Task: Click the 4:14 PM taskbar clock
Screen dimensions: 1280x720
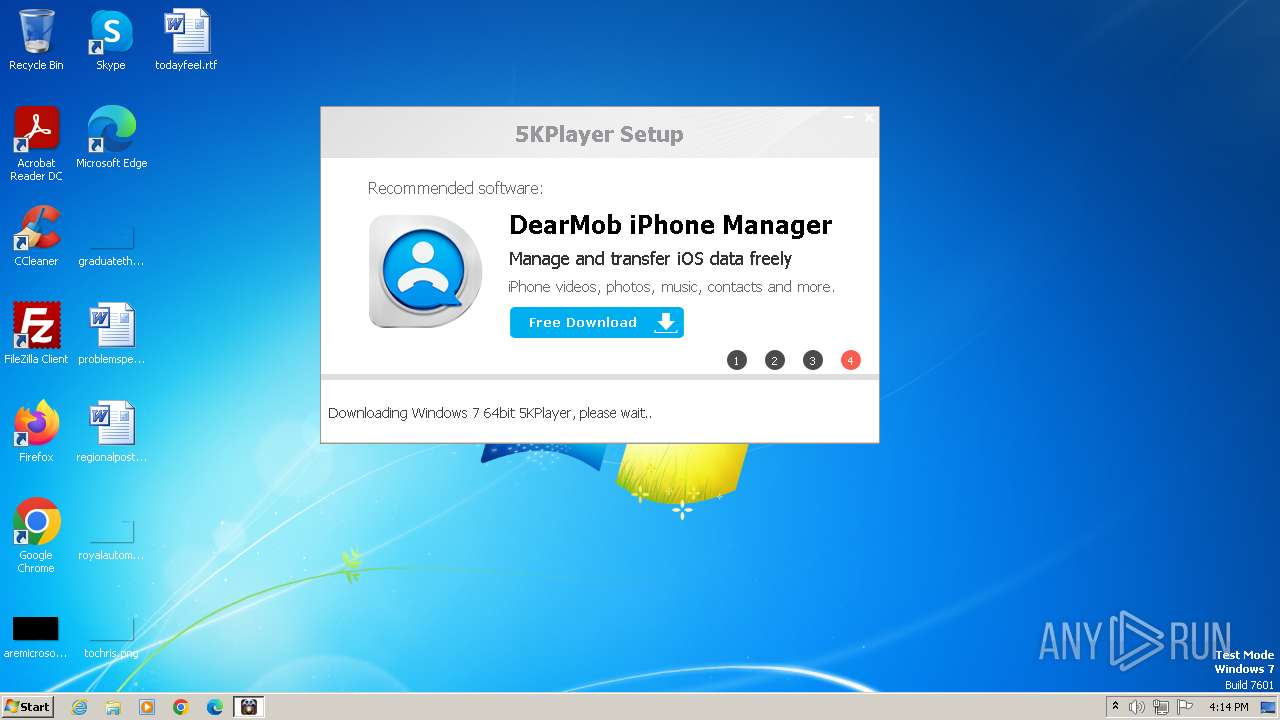Action: [1229, 707]
